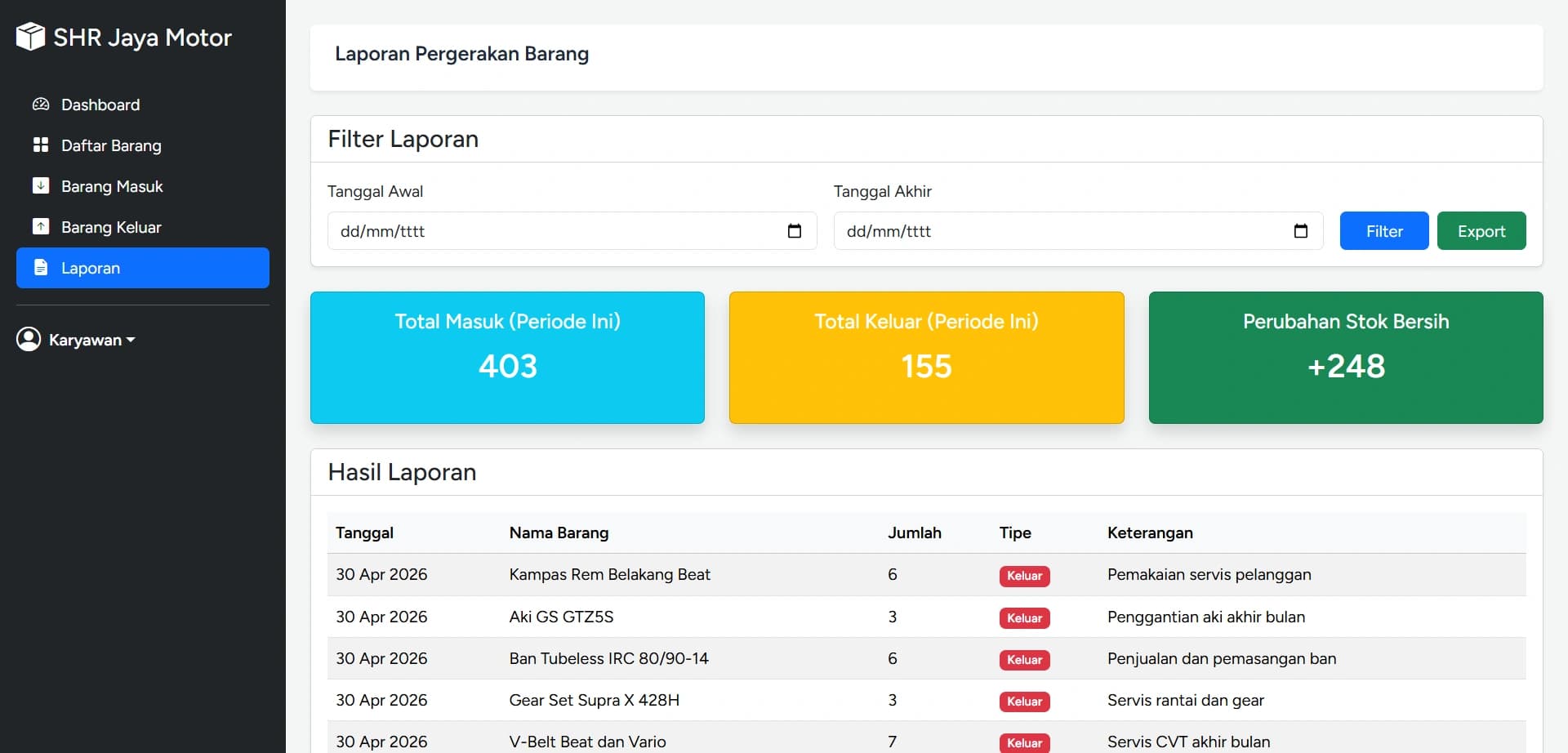Viewport: 1568px width, 753px height.
Task: Click the Total Keluar 155 card
Action: click(x=927, y=358)
